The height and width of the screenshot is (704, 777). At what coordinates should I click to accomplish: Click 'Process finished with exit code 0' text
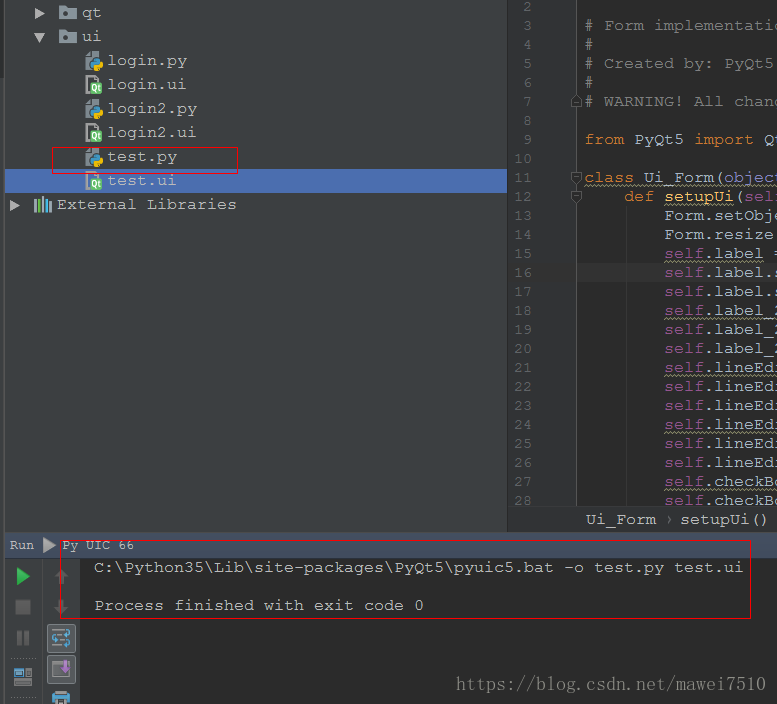point(259,606)
